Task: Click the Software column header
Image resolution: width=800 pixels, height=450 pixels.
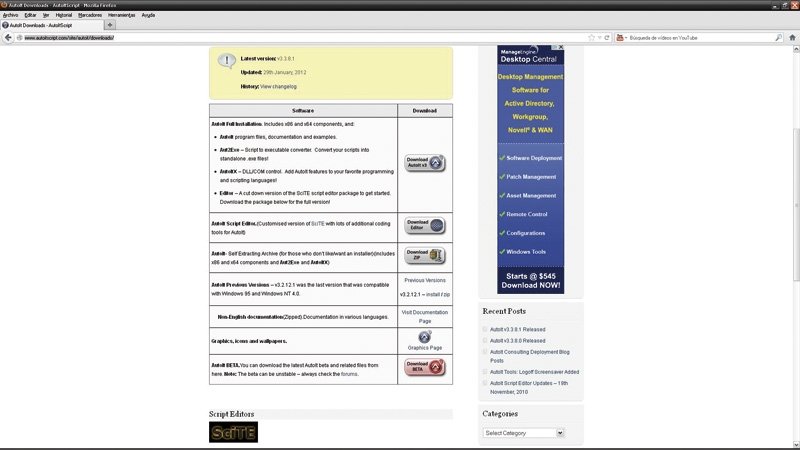Action: click(x=303, y=111)
